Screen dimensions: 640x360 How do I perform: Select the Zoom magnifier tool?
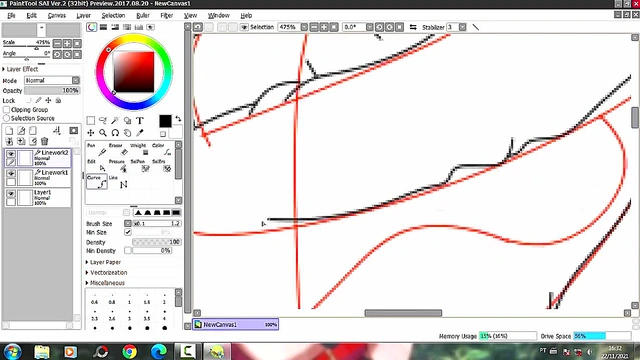pos(103,133)
